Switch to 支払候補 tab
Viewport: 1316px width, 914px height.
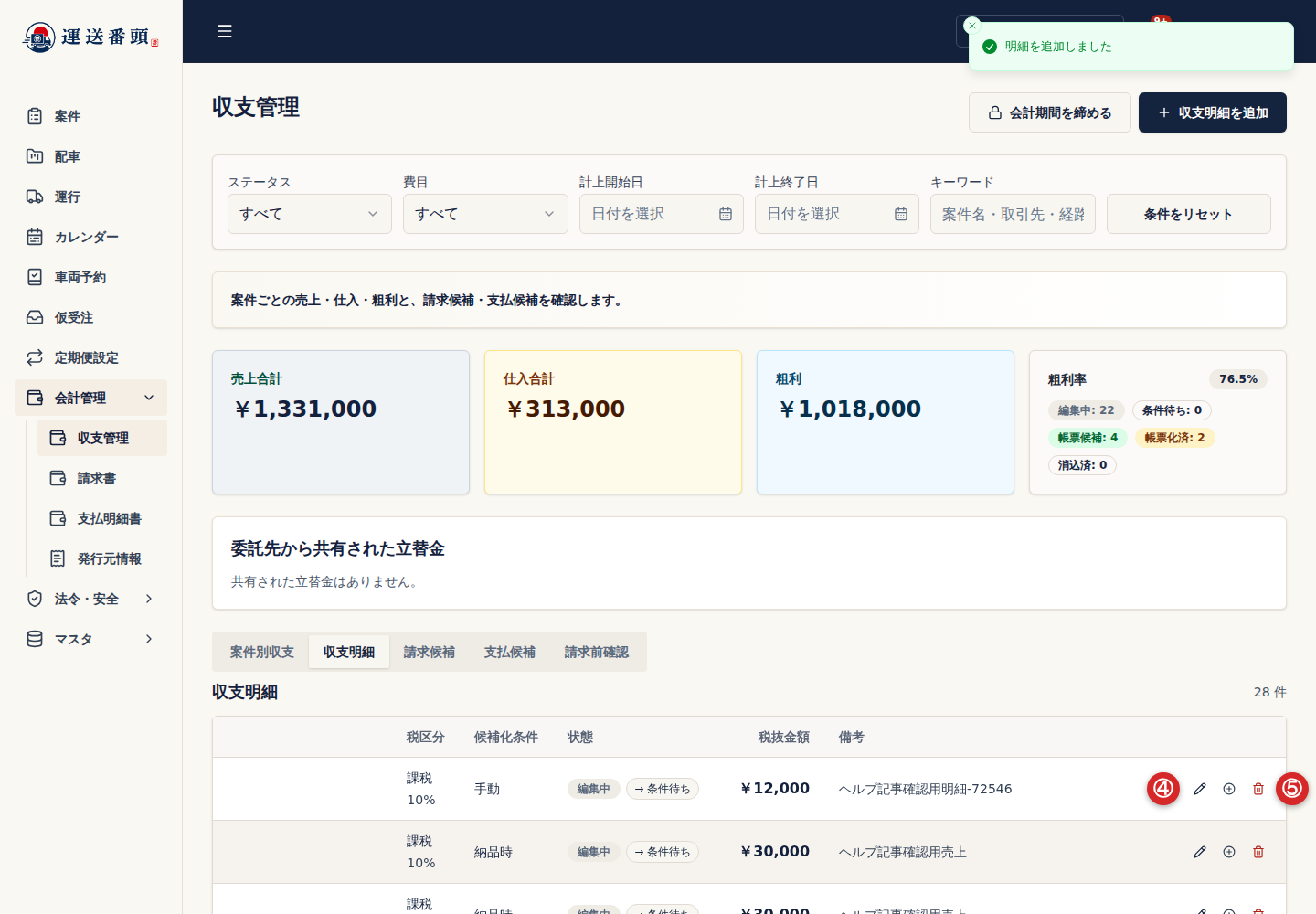[510, 652]
